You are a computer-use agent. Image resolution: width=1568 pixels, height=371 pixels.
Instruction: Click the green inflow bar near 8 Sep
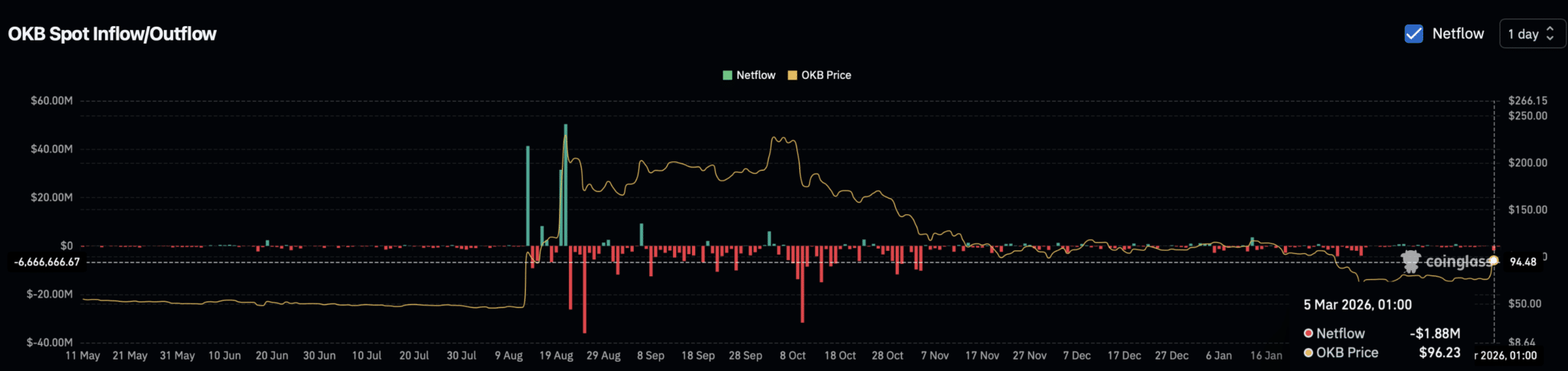(x=642, y=234)
